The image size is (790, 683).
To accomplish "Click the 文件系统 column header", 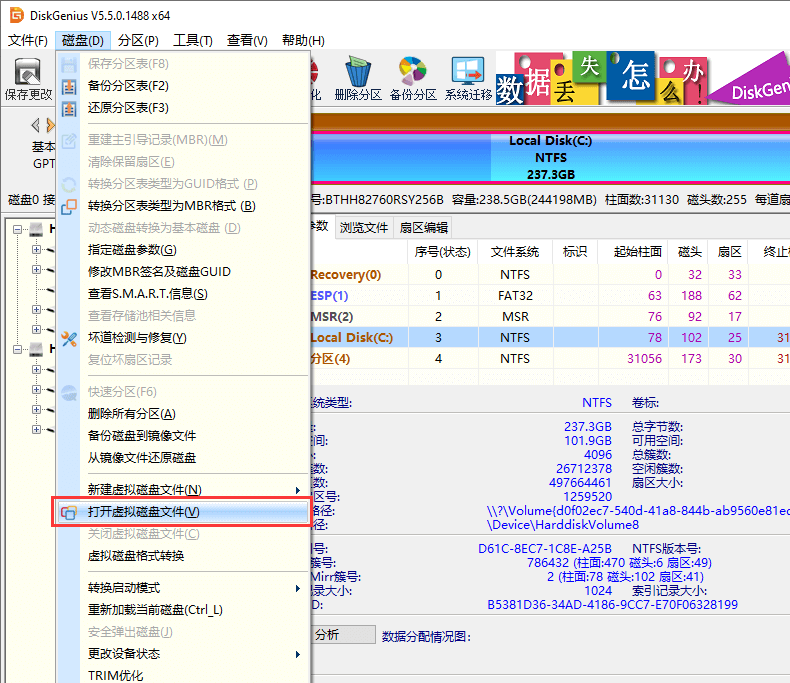I will [x=515, y=252].
